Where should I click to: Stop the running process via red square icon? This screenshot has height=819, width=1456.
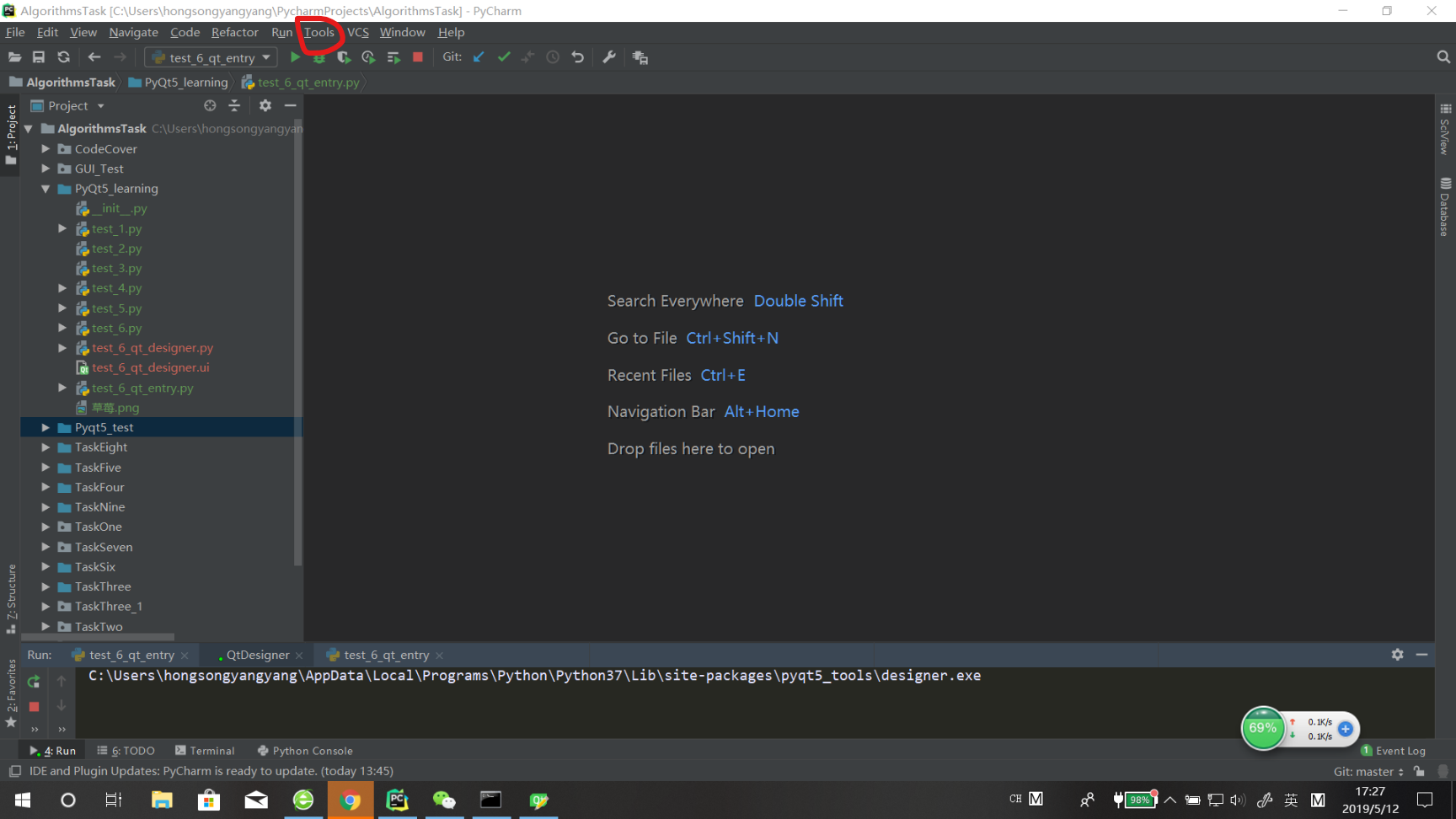click(x=416, y=56)
